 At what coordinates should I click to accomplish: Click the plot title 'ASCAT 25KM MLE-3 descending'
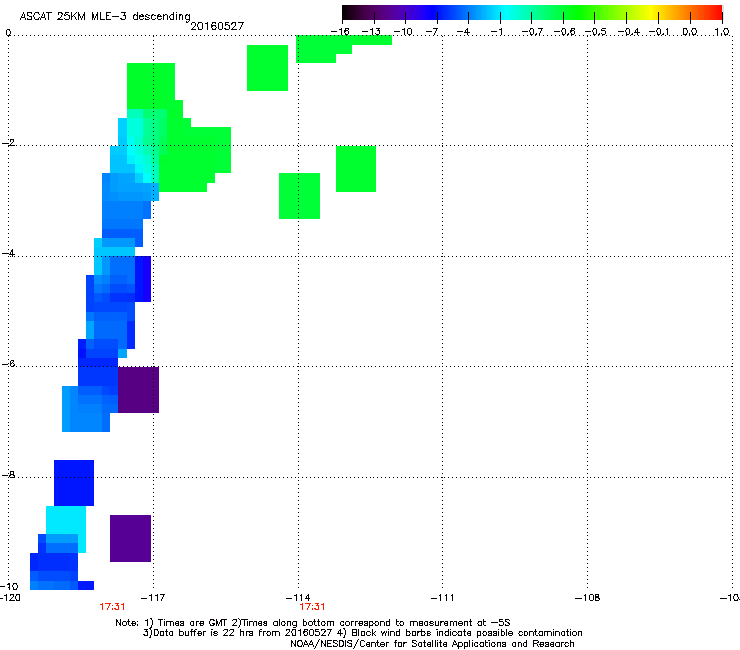pos(105,16)
